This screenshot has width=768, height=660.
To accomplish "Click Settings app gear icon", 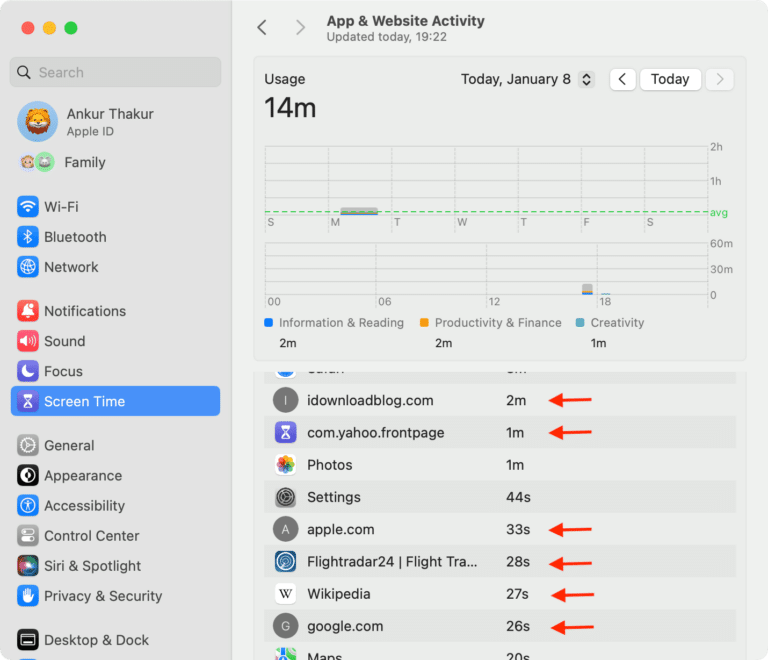I will [286, 497].
